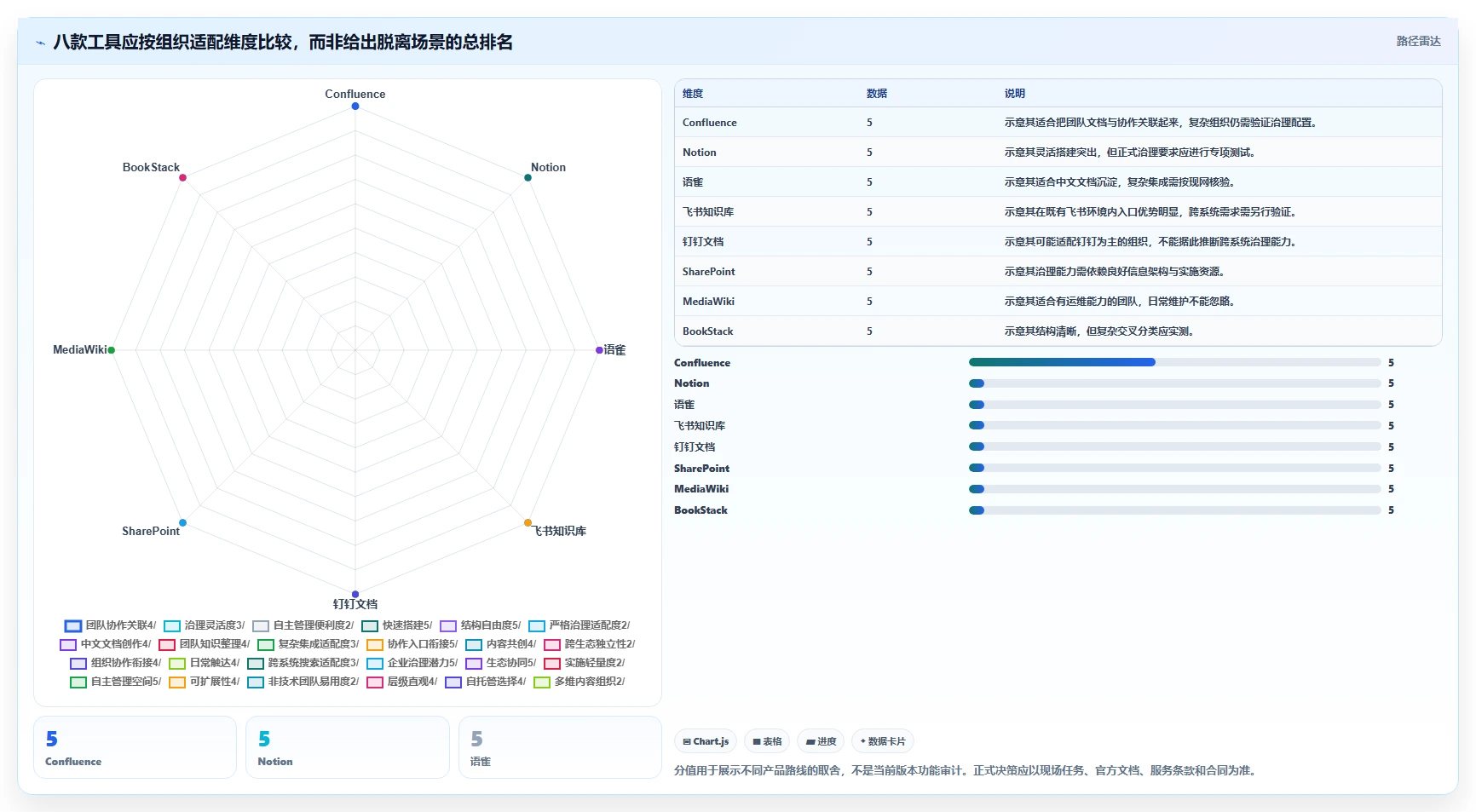
Task: Click the blue Confluence data point on radar
Action: [355, 106]
